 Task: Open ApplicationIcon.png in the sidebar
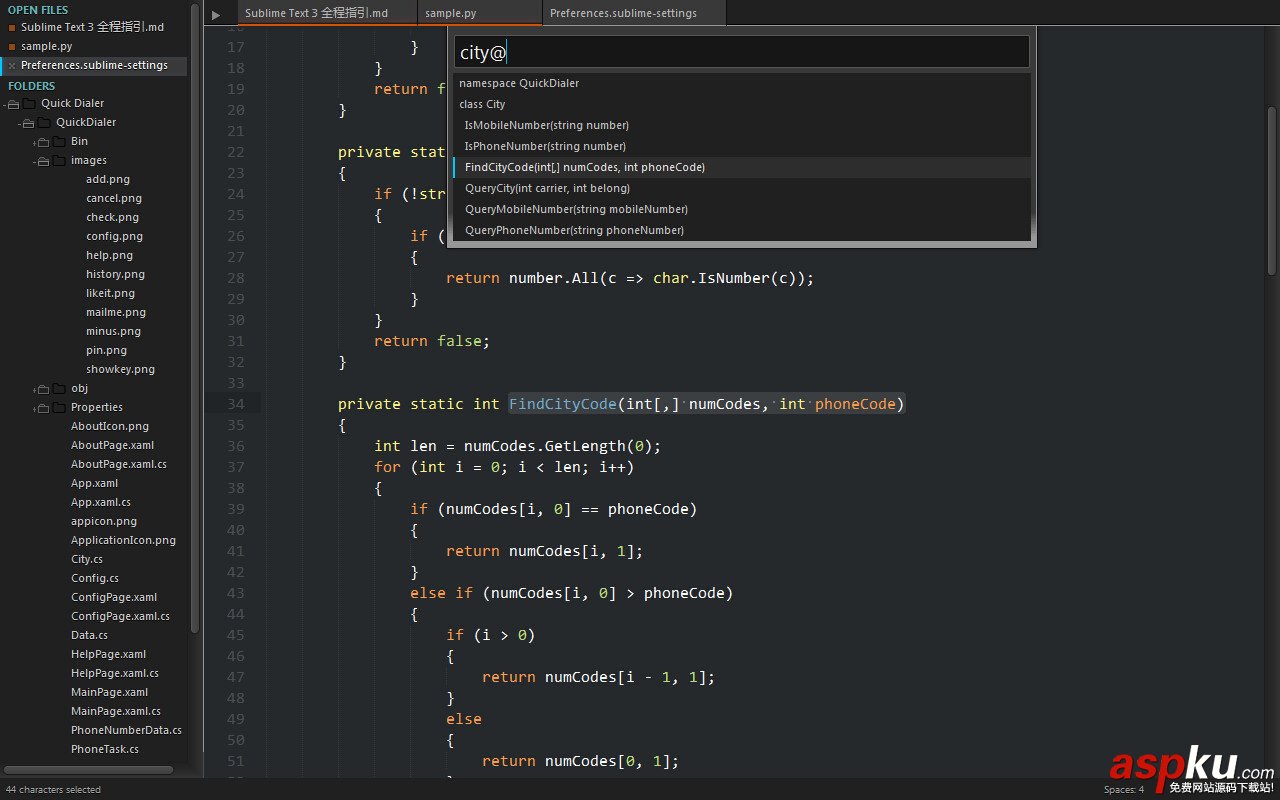[123, 540]
